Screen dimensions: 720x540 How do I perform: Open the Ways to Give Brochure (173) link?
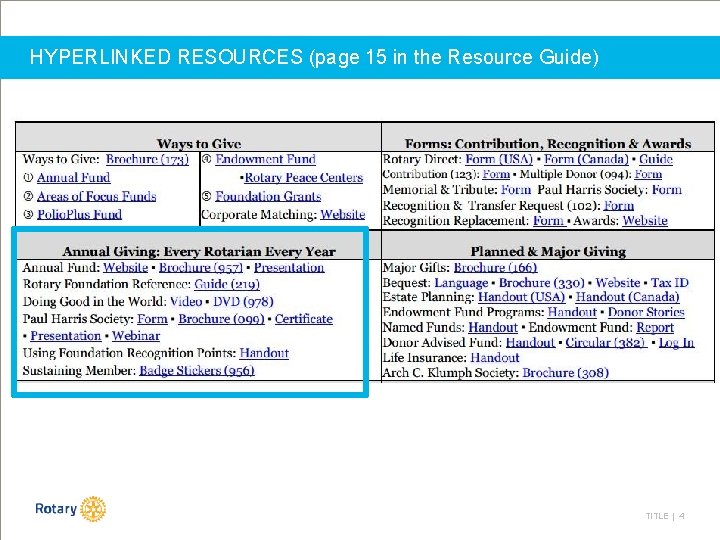pos(147,159)
